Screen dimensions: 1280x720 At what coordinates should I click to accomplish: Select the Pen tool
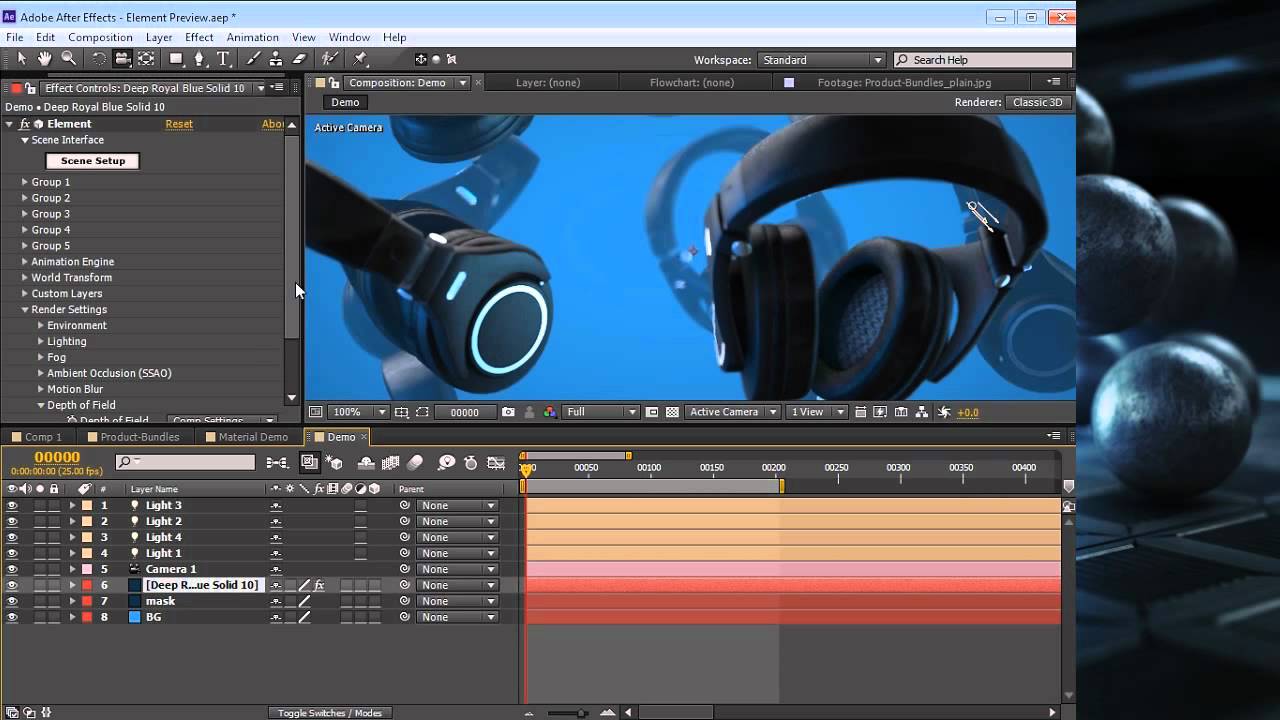coord(199,59)
